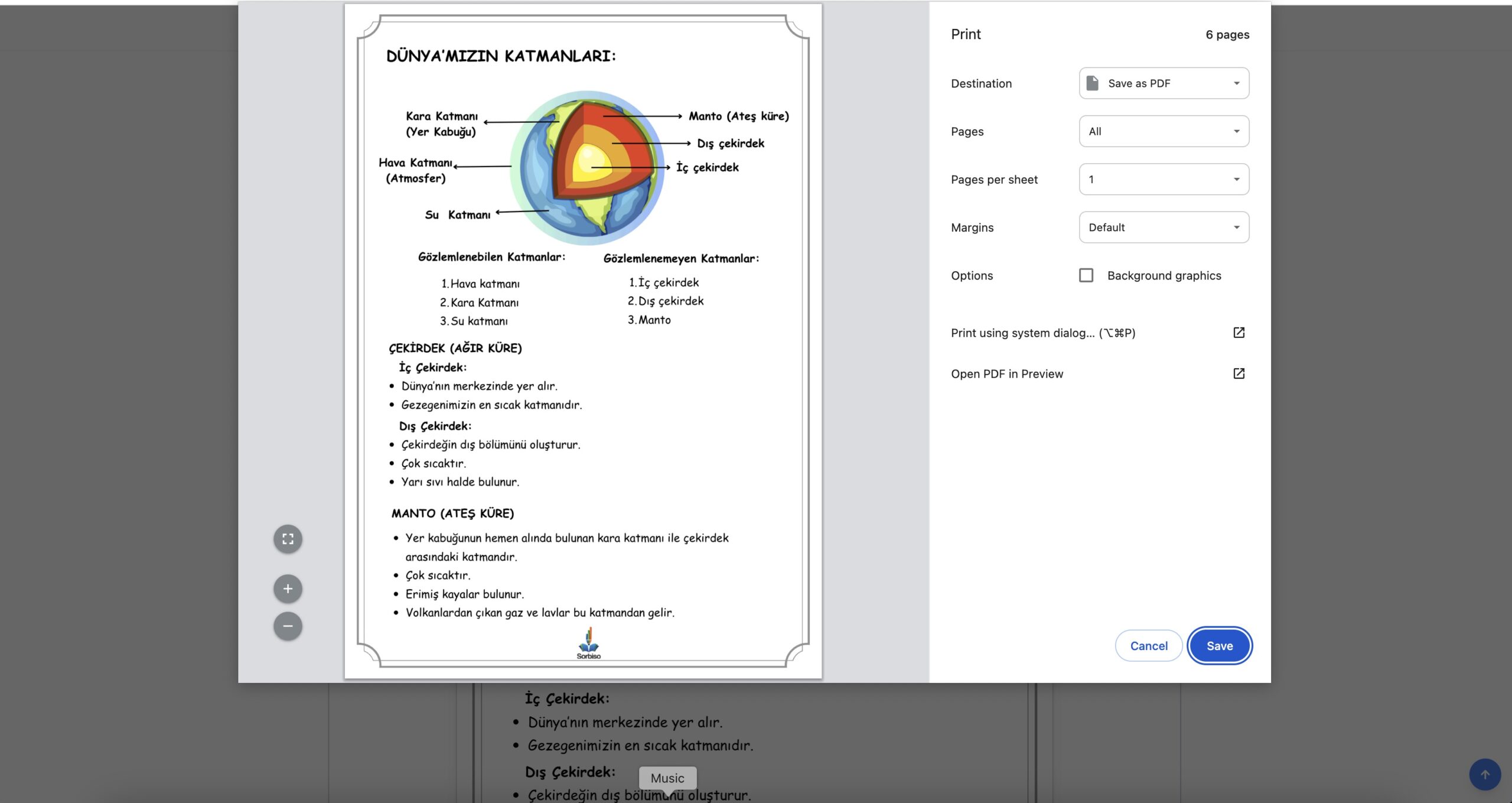Cancel the print dialog
The height and width of the screenshot is (803, 1512).
pyautogui.click(x=1149, y=646)
